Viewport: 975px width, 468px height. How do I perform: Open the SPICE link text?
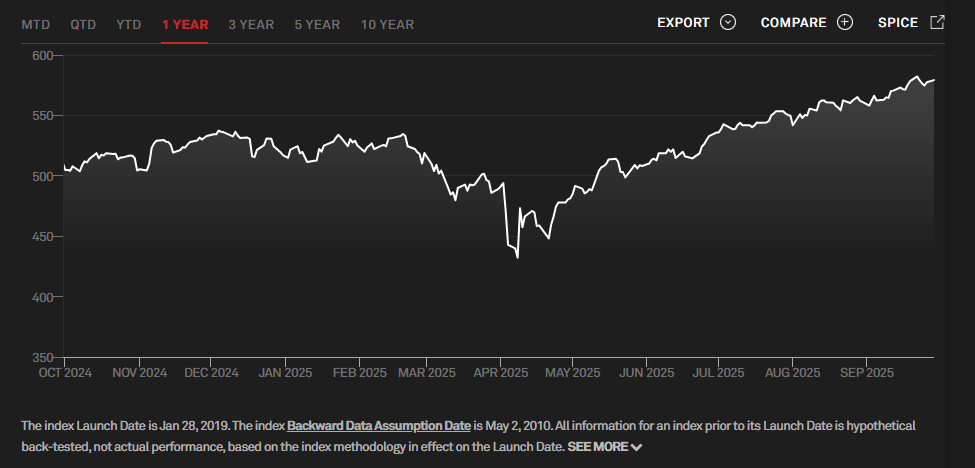897,23
